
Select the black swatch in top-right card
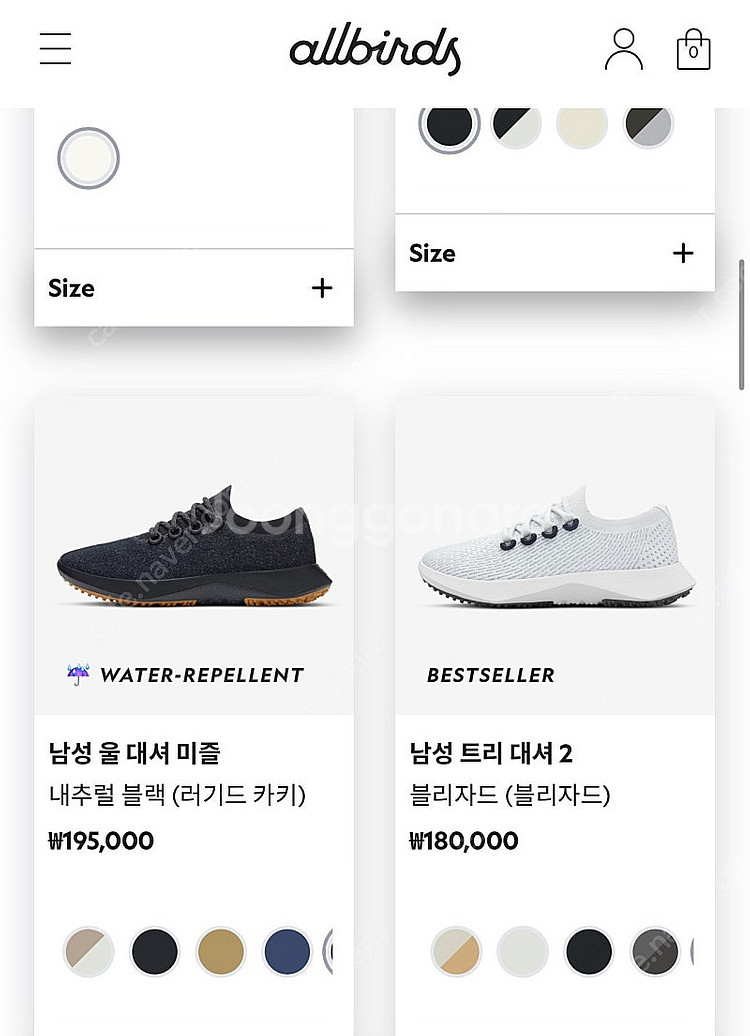(x=449, y=124)
